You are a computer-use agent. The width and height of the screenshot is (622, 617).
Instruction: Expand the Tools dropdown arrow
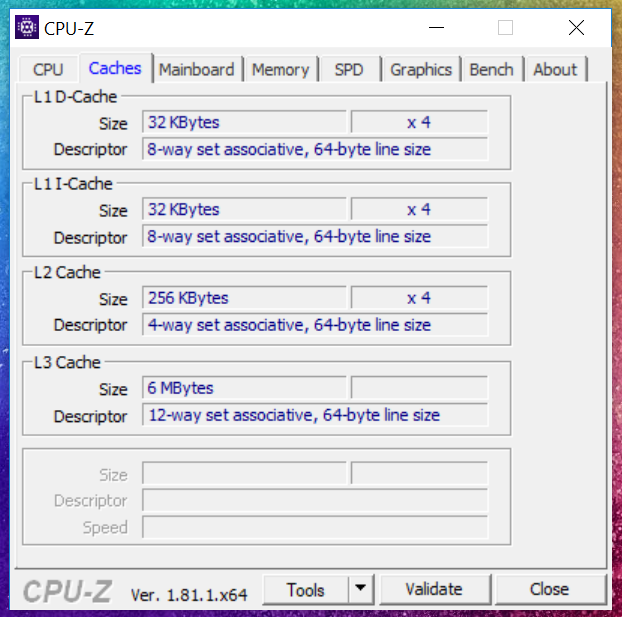point(361,588)
